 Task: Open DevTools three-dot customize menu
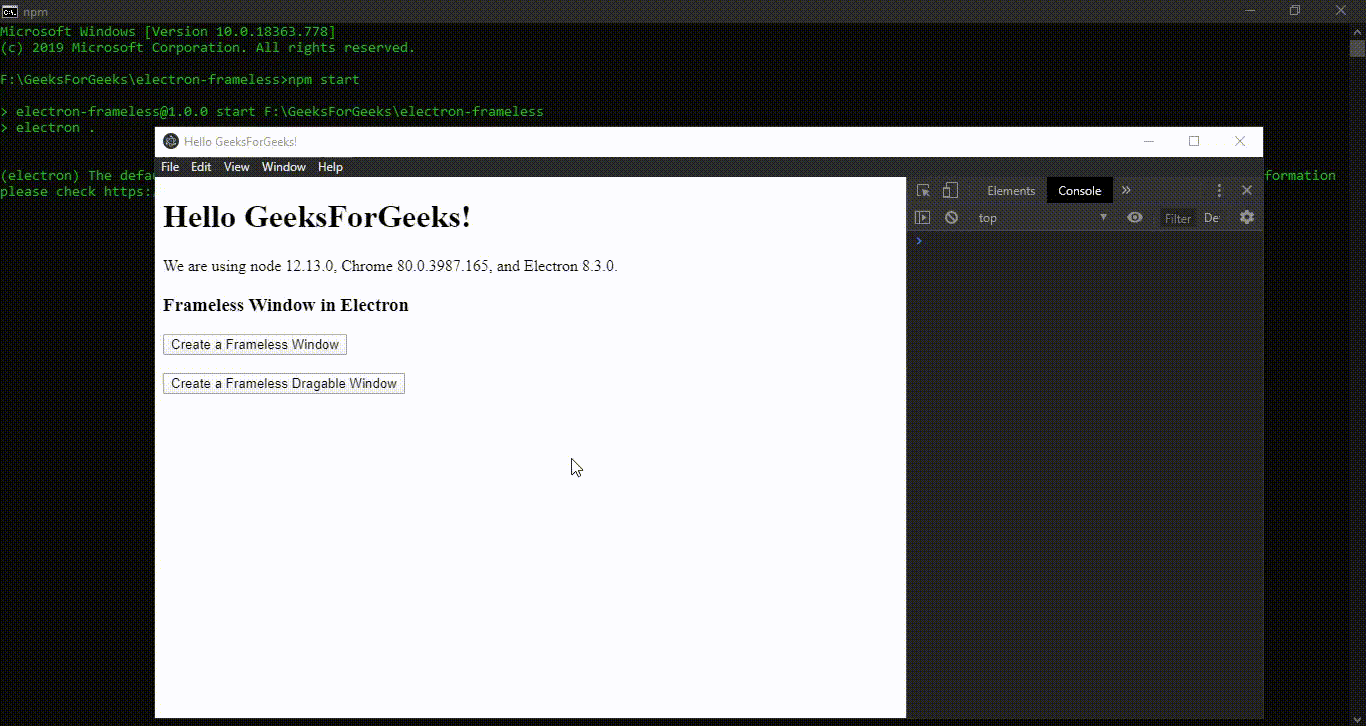tap(1219, 190)
